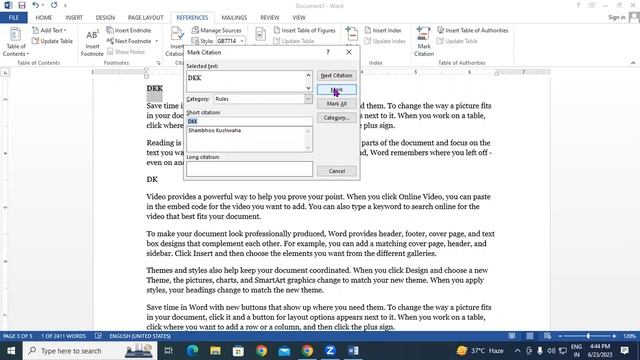The image size is (640, 360).
Task: Click the Redo repeat icon
Action: (54, 5)
